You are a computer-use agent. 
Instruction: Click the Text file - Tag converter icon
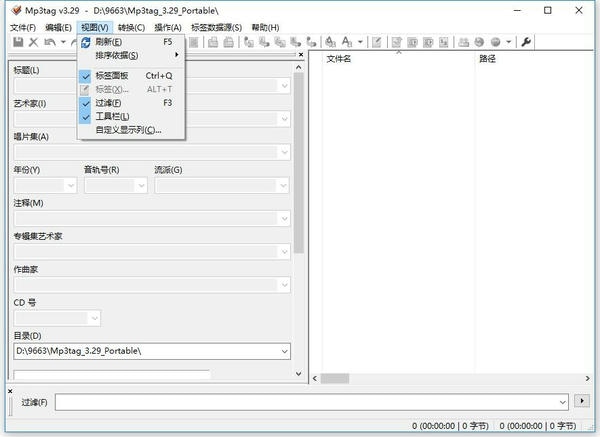(296, 42)
